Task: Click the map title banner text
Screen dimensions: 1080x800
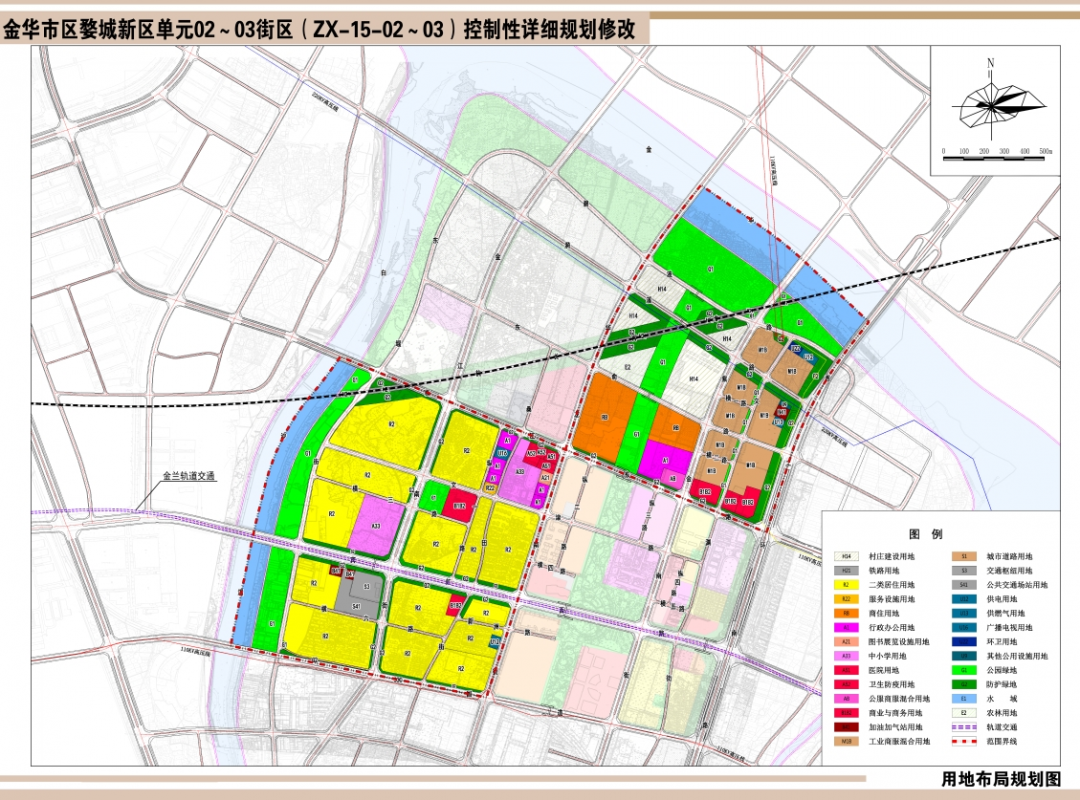Action: point(320,29)
